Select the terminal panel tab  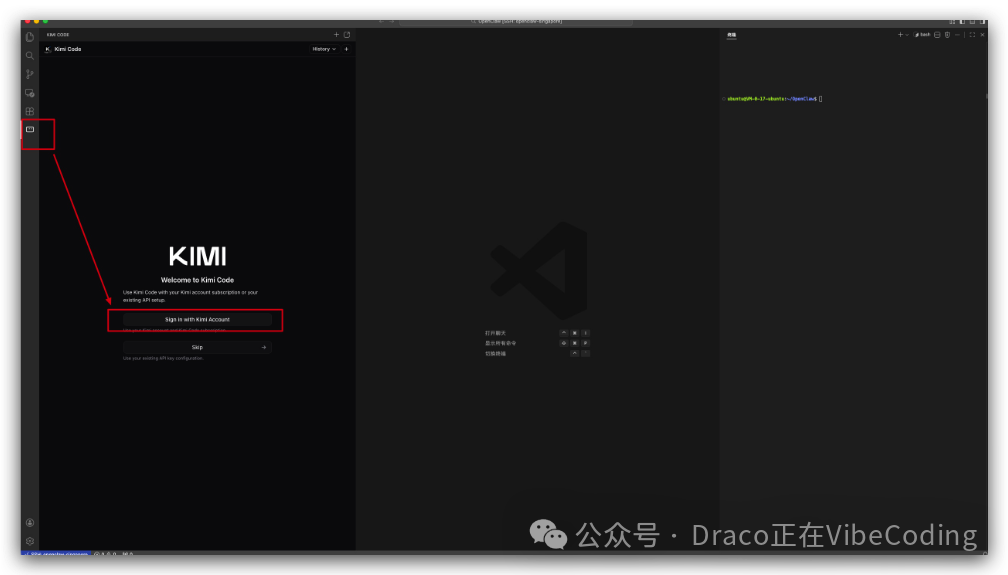point(732,35)
